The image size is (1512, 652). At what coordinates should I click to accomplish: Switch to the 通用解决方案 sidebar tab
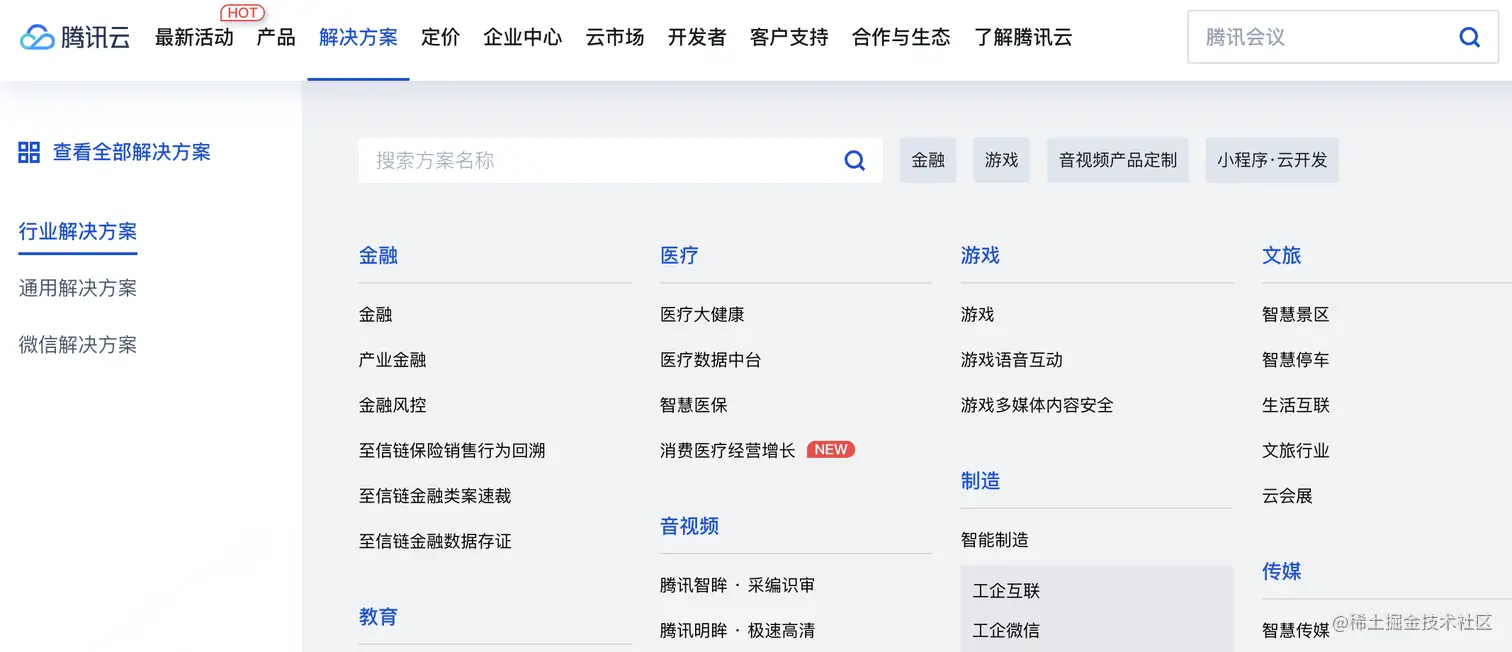click(78, 288)
